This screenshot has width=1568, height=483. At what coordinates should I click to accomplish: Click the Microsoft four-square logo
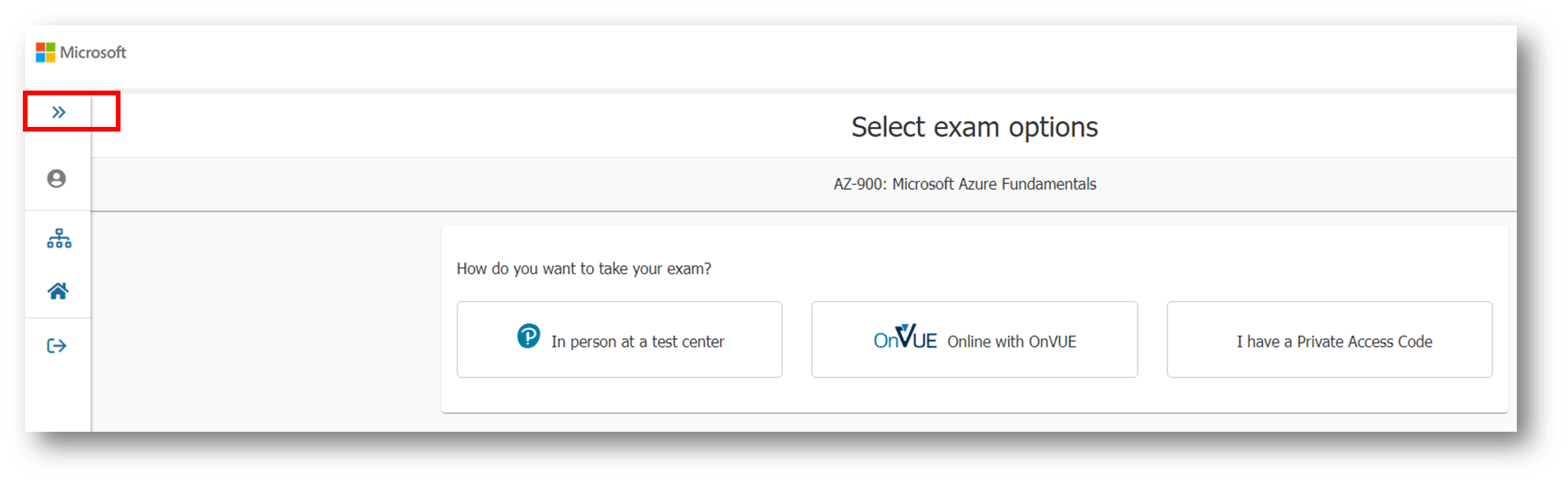point(46,52)
